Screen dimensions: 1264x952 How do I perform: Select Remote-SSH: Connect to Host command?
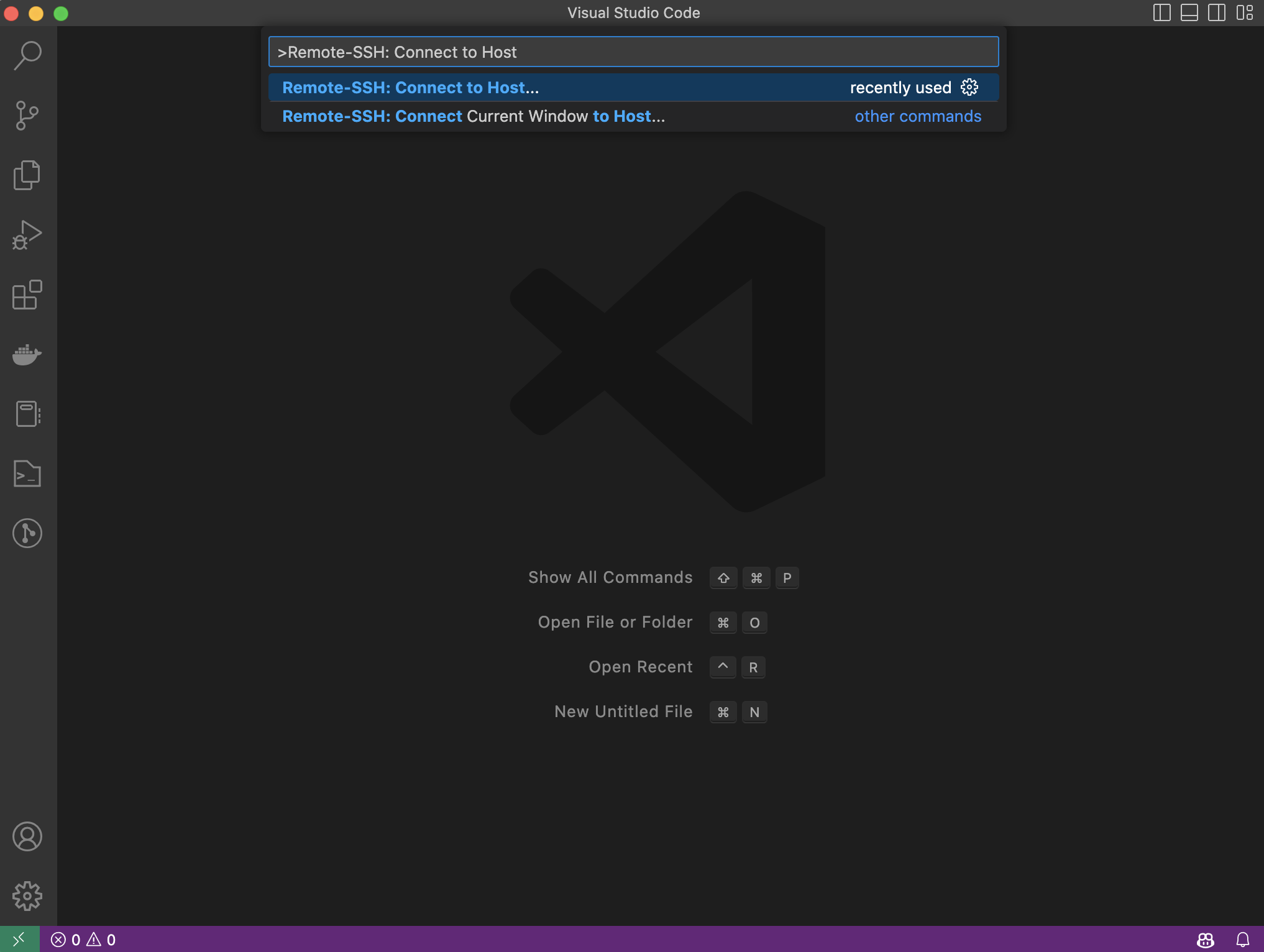pyautogui.click(x=633, y=88)
